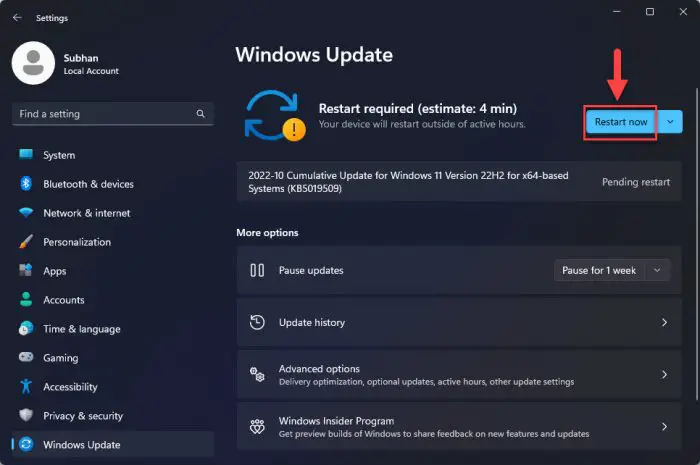Select Windows Update in sidebar

(x=113, y=444)
